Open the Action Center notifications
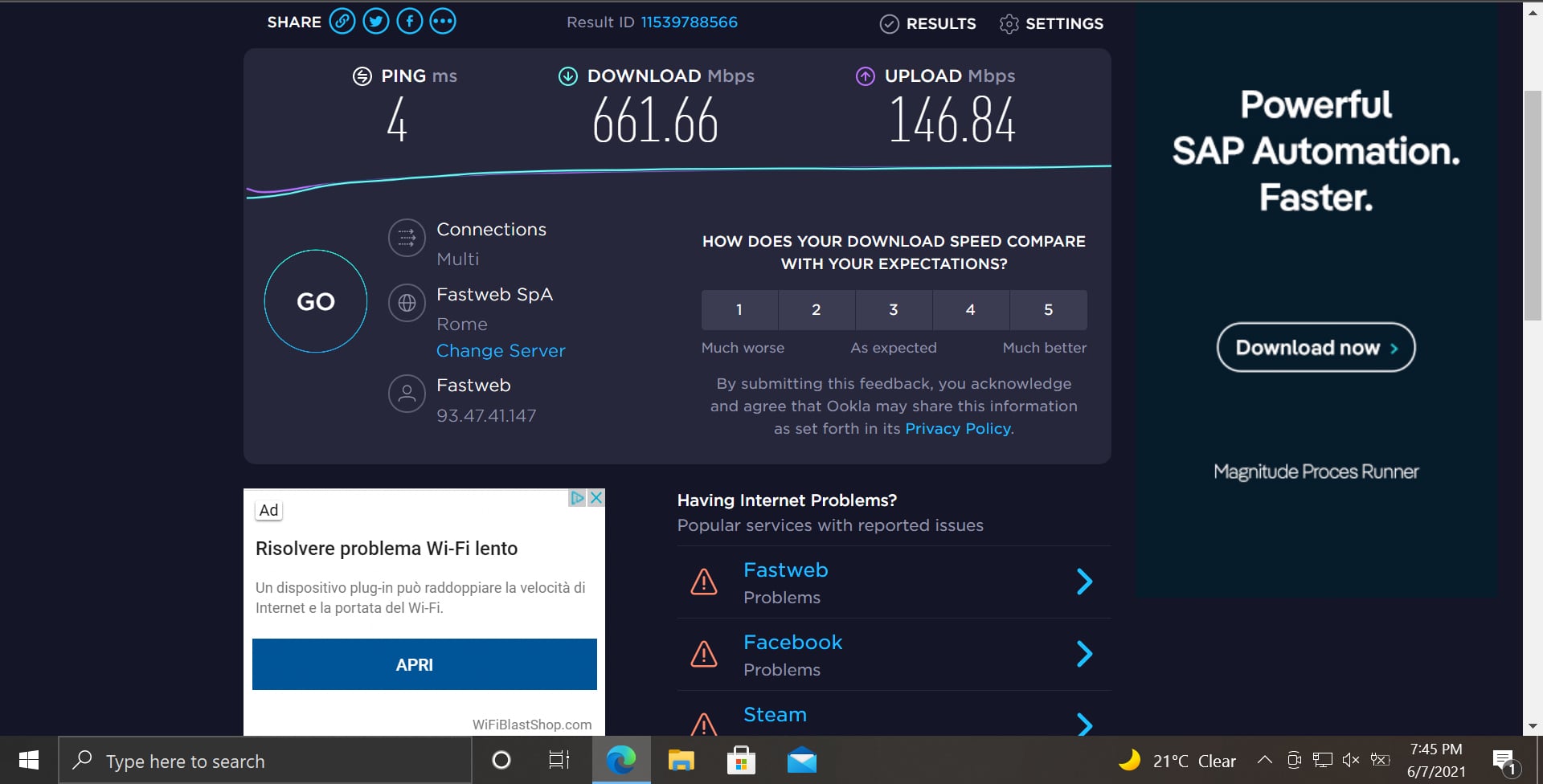This screenshot has height=784, width=1543. (x=1504, y=760)
